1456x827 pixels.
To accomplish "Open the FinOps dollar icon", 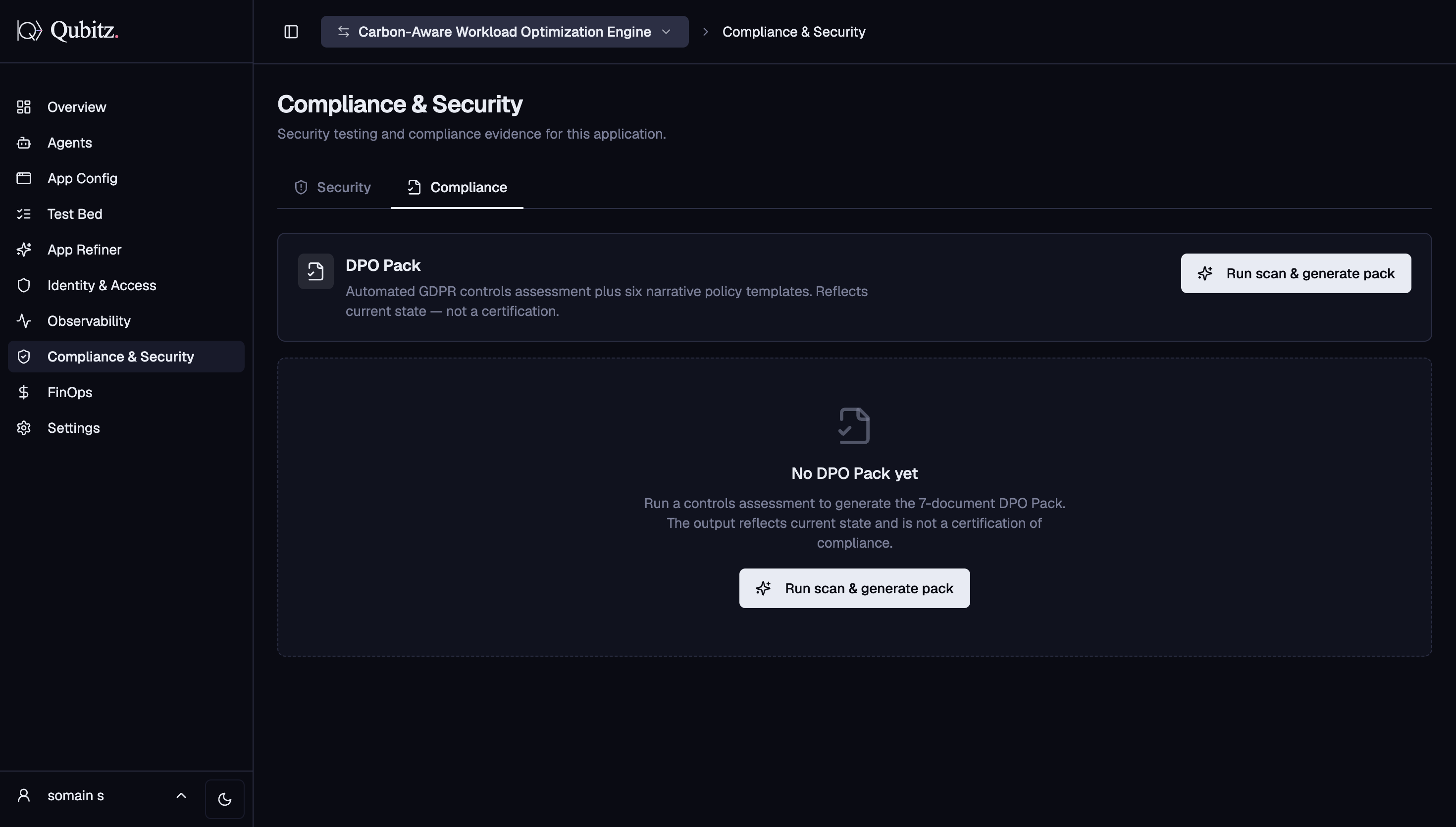I will 24,393.
